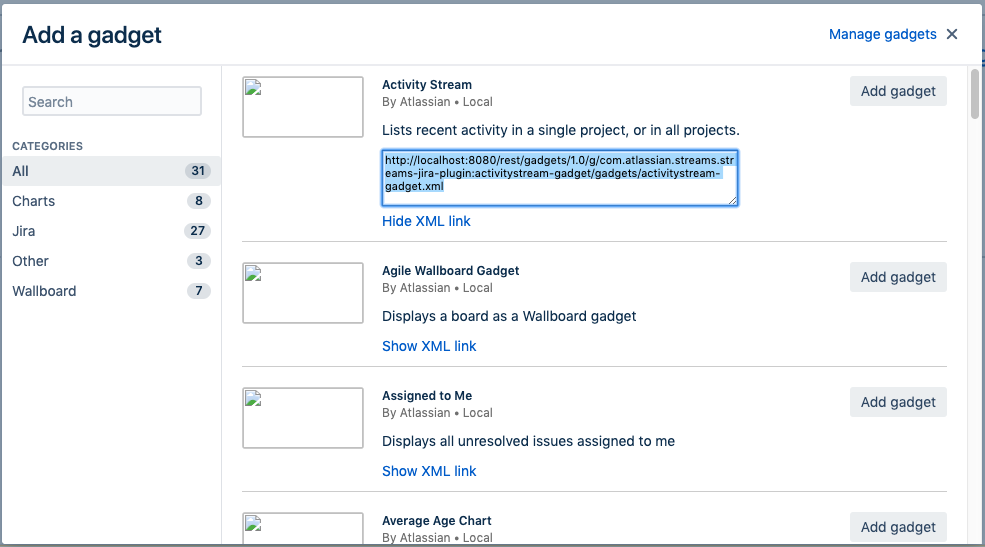Select the All category
Screen dimensions: 985x547
pos(111,171)
